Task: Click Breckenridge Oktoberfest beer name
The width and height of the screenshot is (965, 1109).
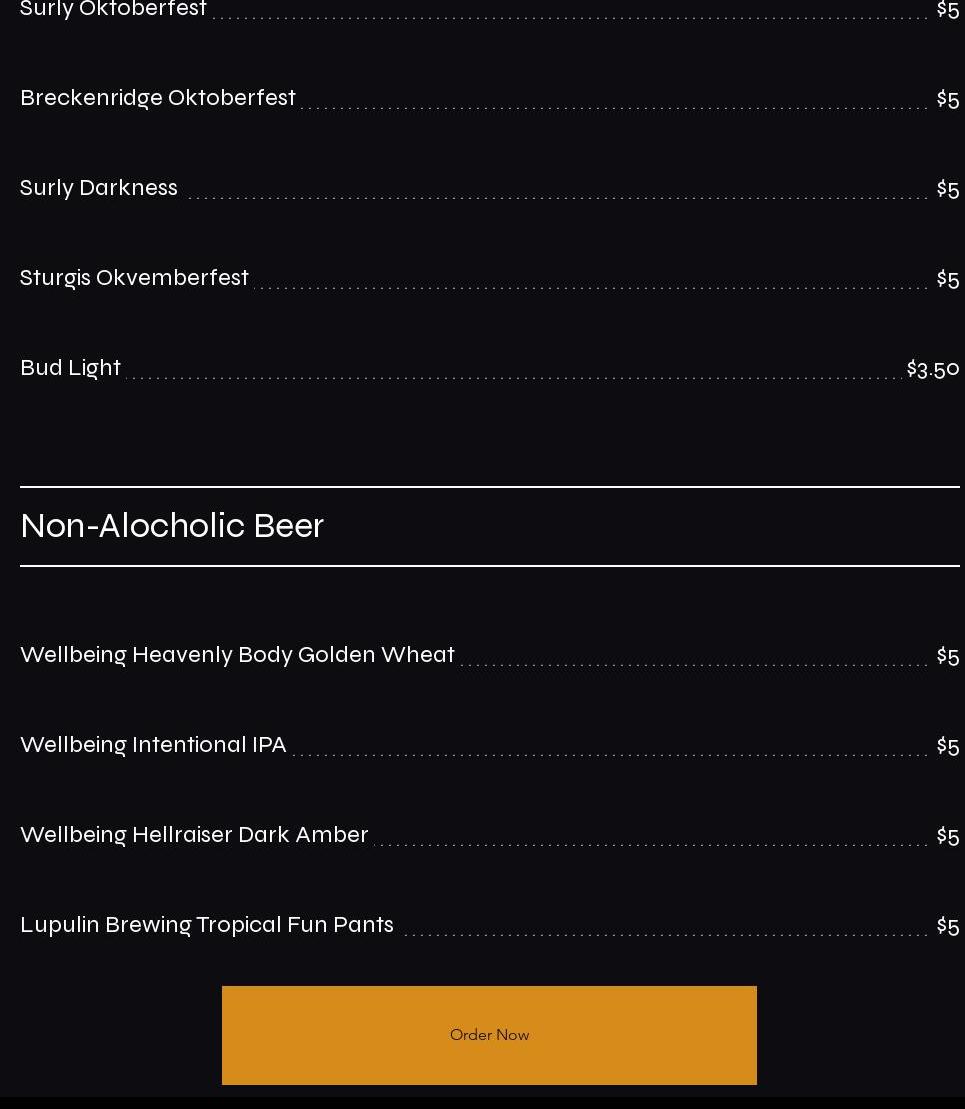Action: (158, 98)
